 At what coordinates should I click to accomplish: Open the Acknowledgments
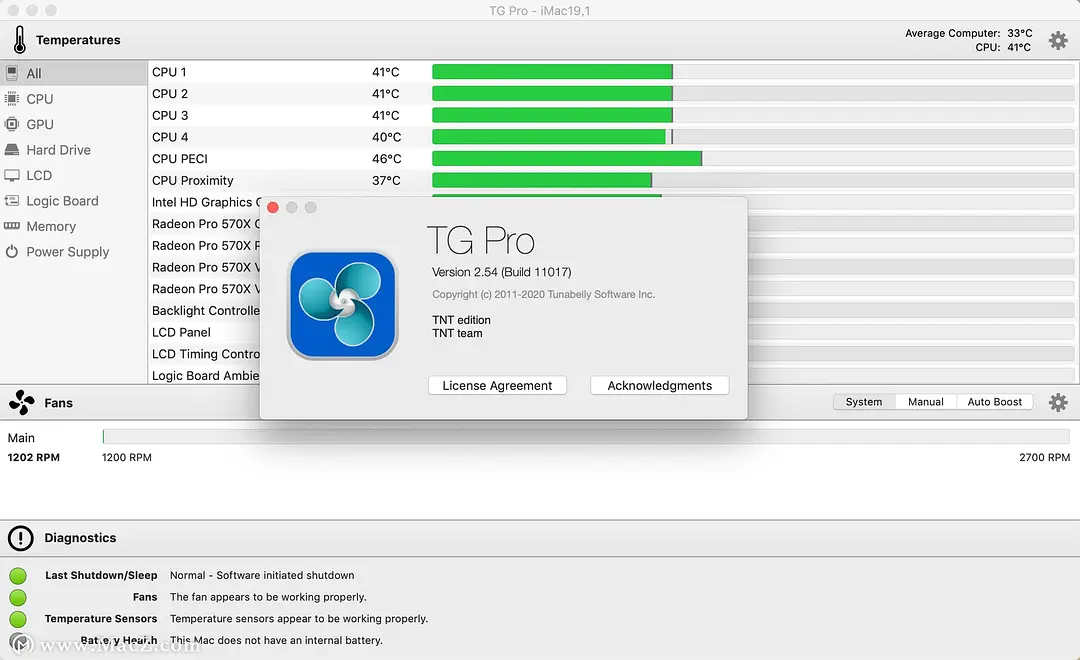coord(660,385)
